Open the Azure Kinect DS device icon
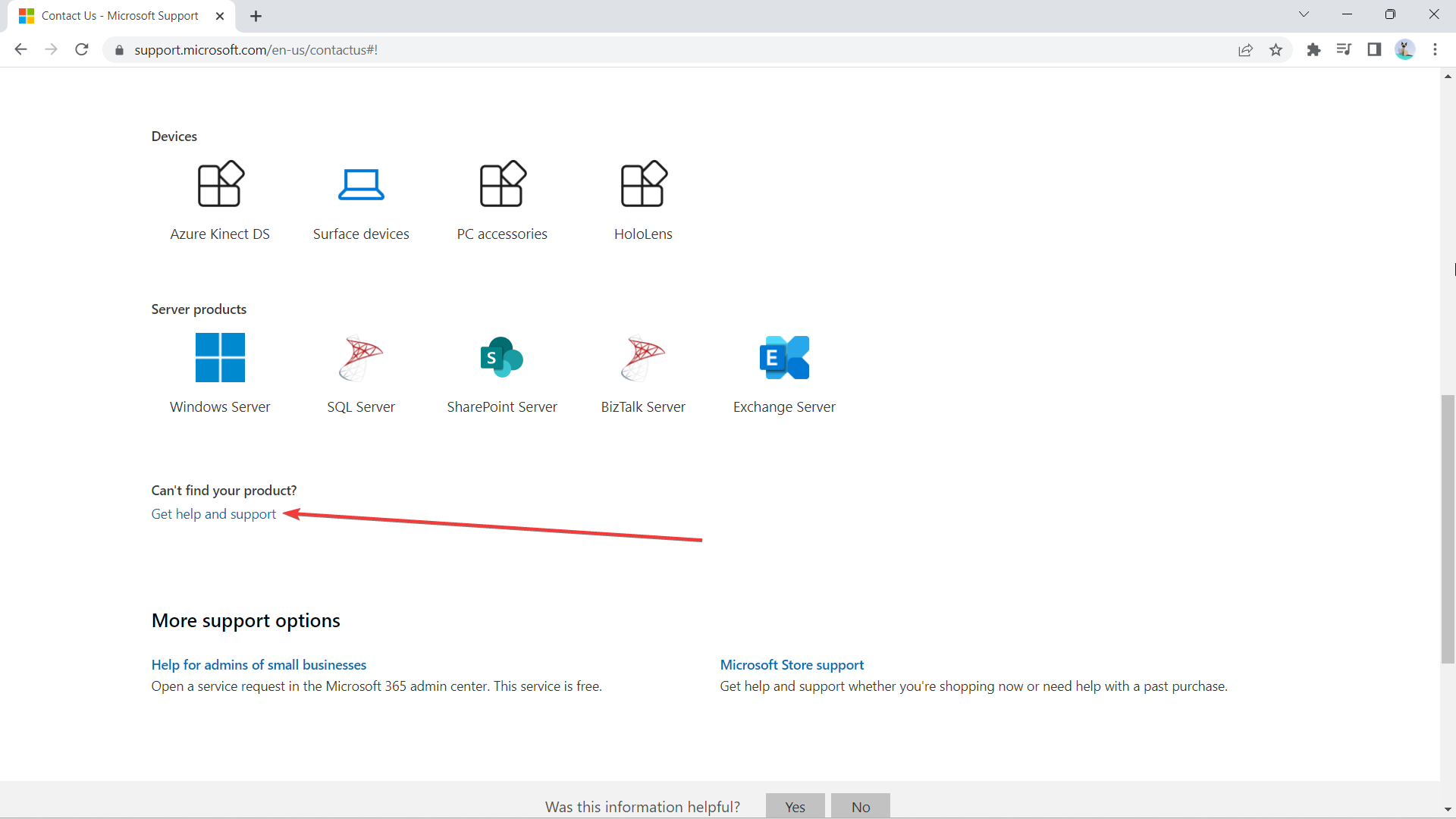 pyautogui.click(x=220, y=184)
